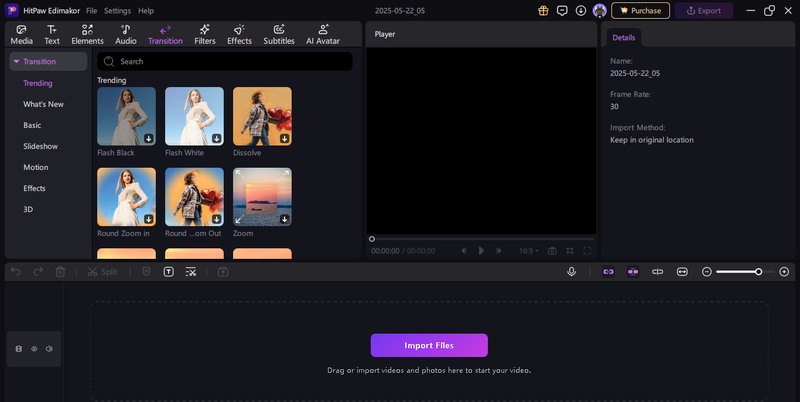This screenshot has width=800, height=402.
Task: Open the Settings menu
Action: [117, 10]
